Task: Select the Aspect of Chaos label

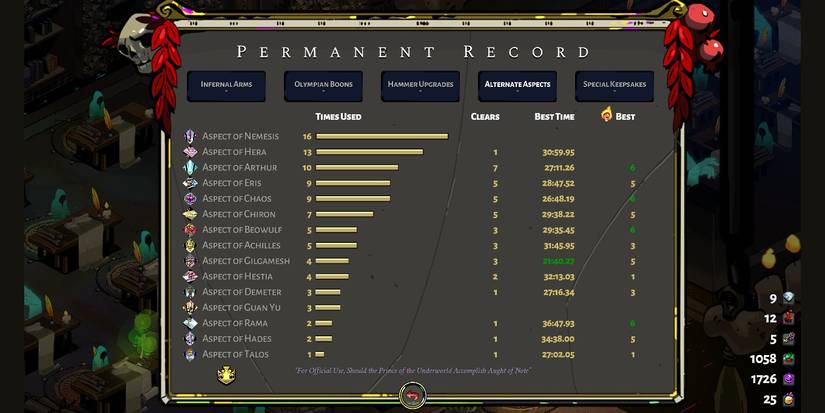Action: pos(237,199)
